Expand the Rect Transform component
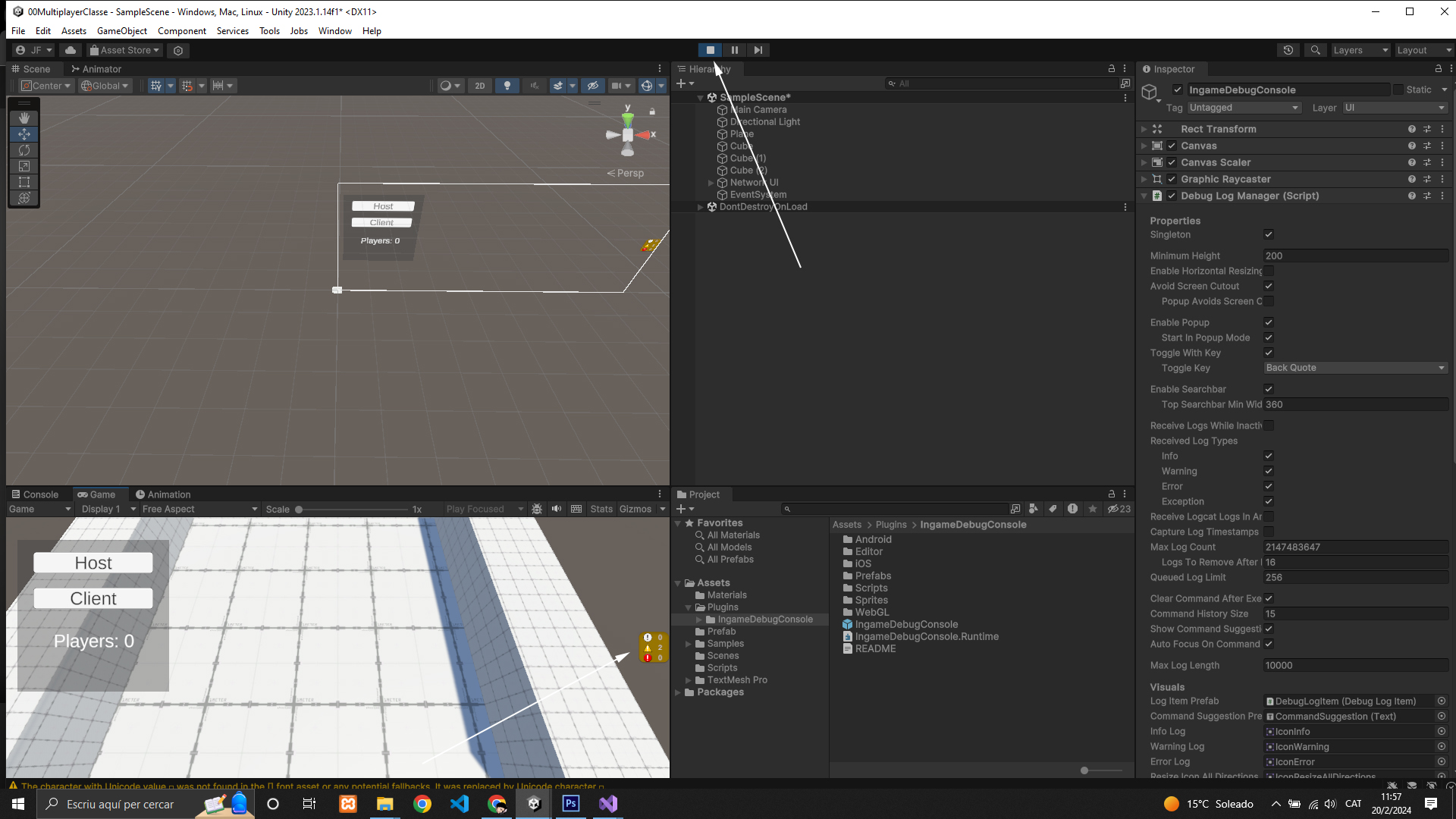 click(1144, 129)
